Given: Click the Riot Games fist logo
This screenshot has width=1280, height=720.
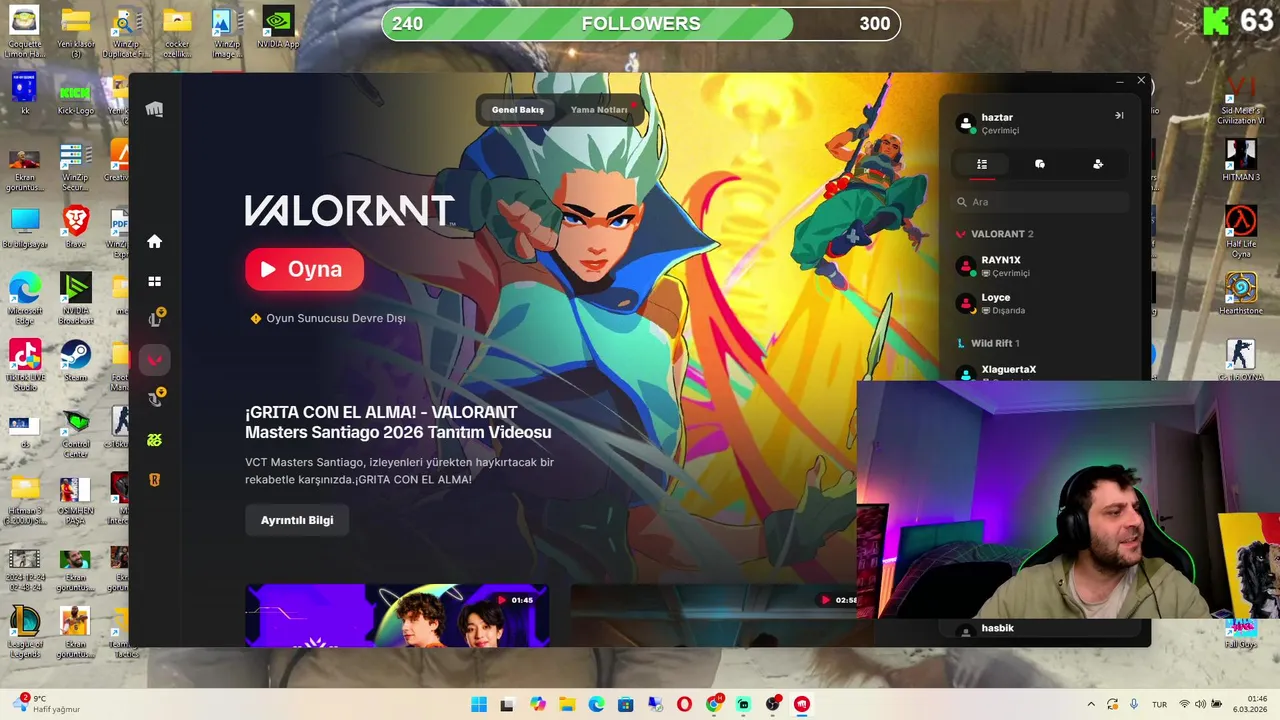Looking at the screenshot, I should [154, 109].
